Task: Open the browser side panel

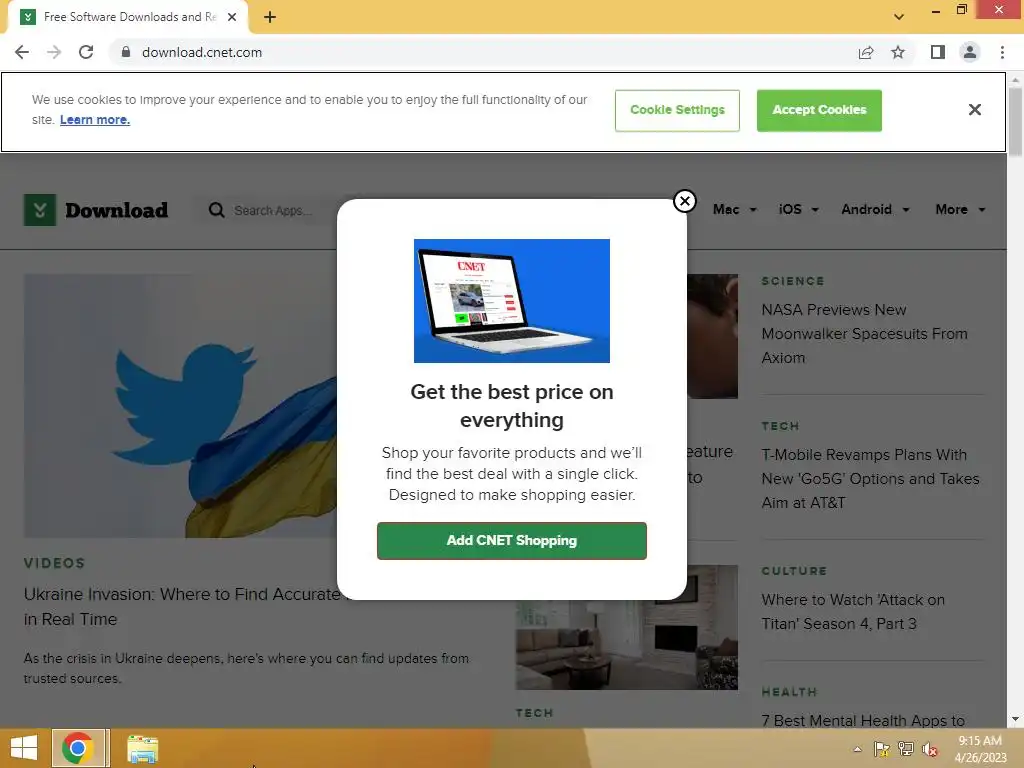Action: (x=938, y=52)
